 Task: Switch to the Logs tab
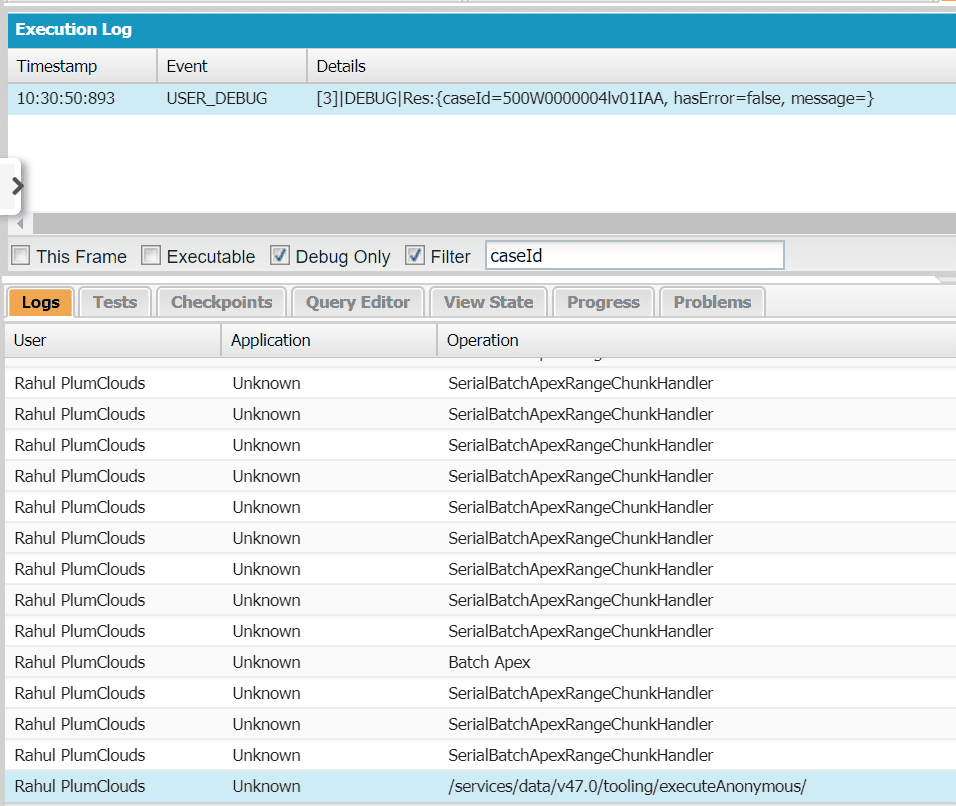coord(41,302)
